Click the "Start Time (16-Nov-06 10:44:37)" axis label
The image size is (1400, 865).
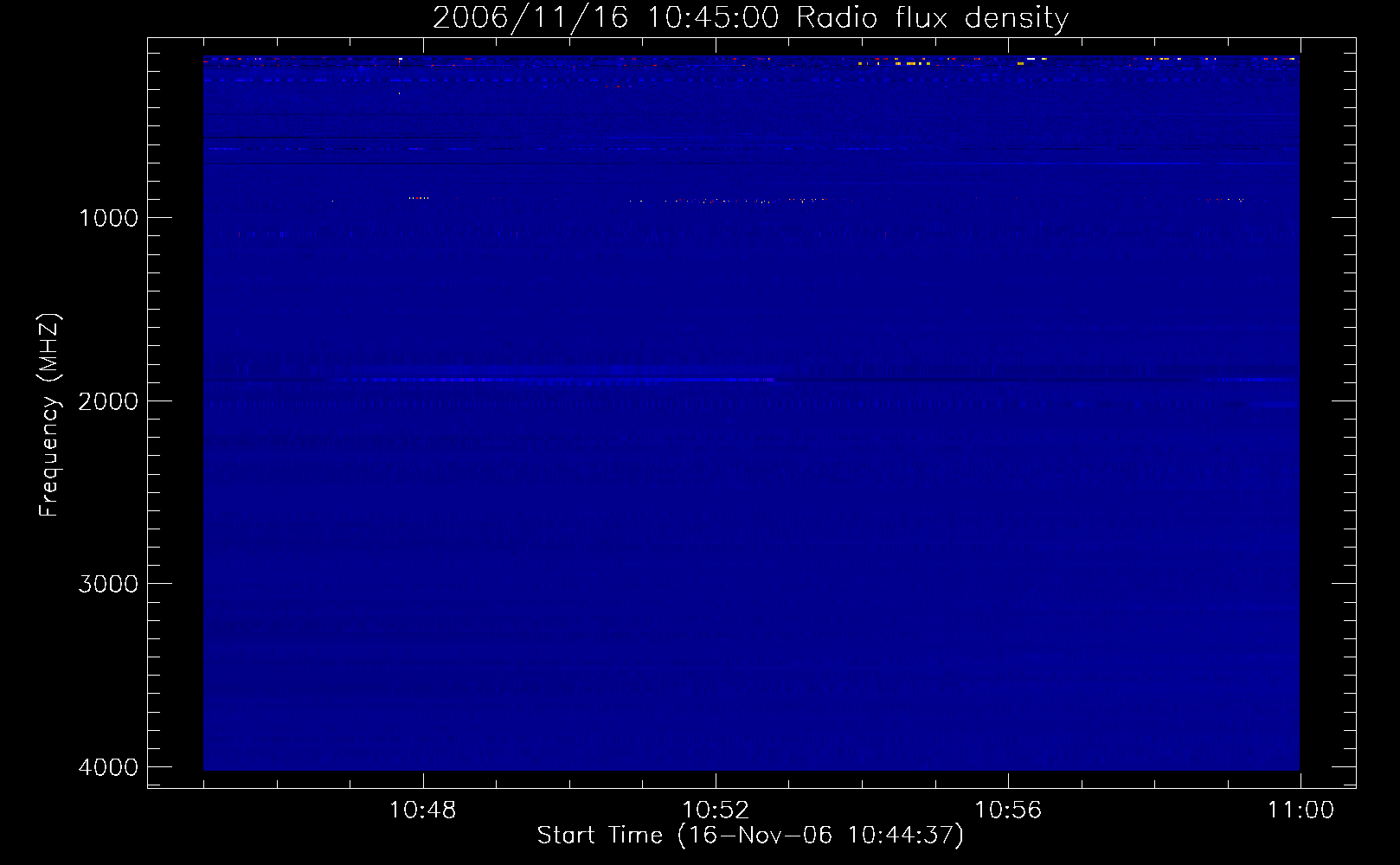(x=750, y=836)
